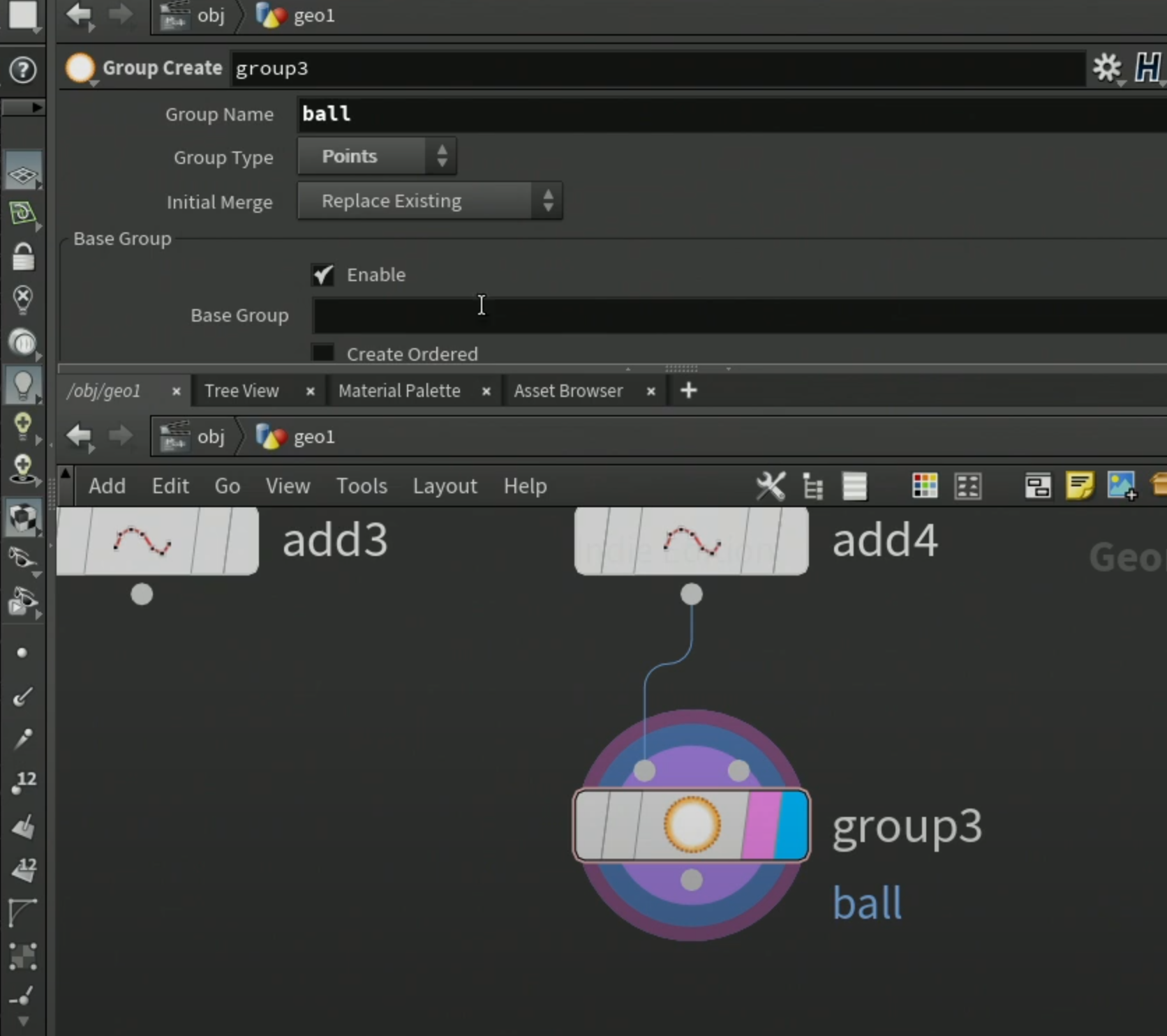Screen dimensions: 1167x1036
Task: Go back in network editor
Action: tap(79, 436)
